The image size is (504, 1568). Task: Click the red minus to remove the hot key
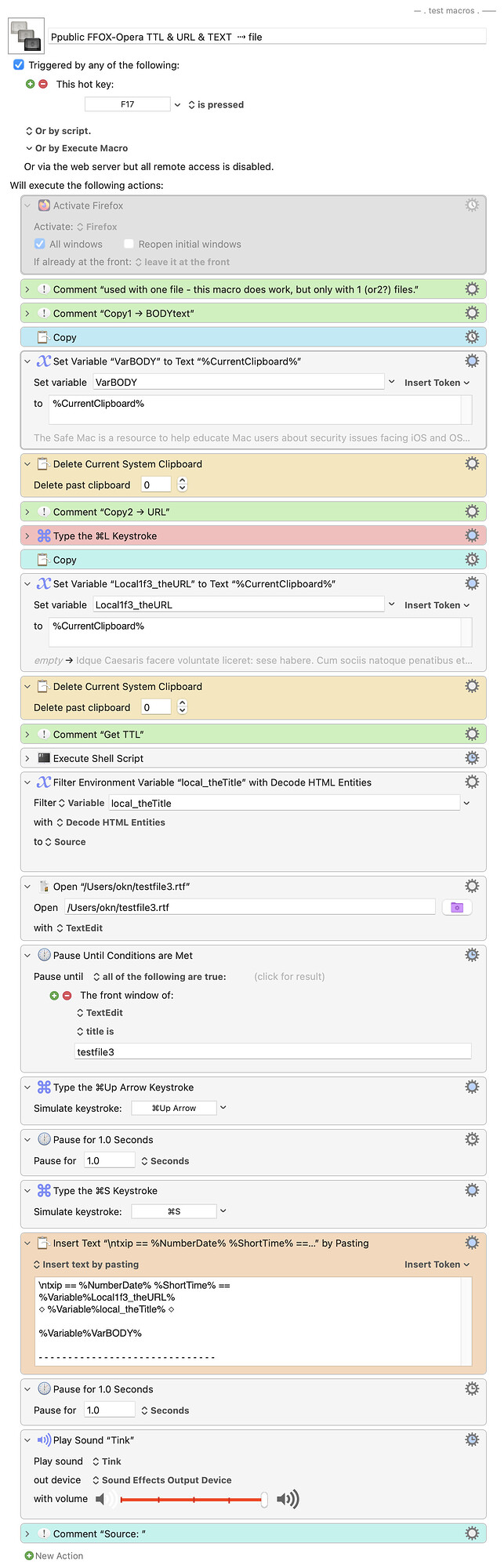tap(42, 84)
